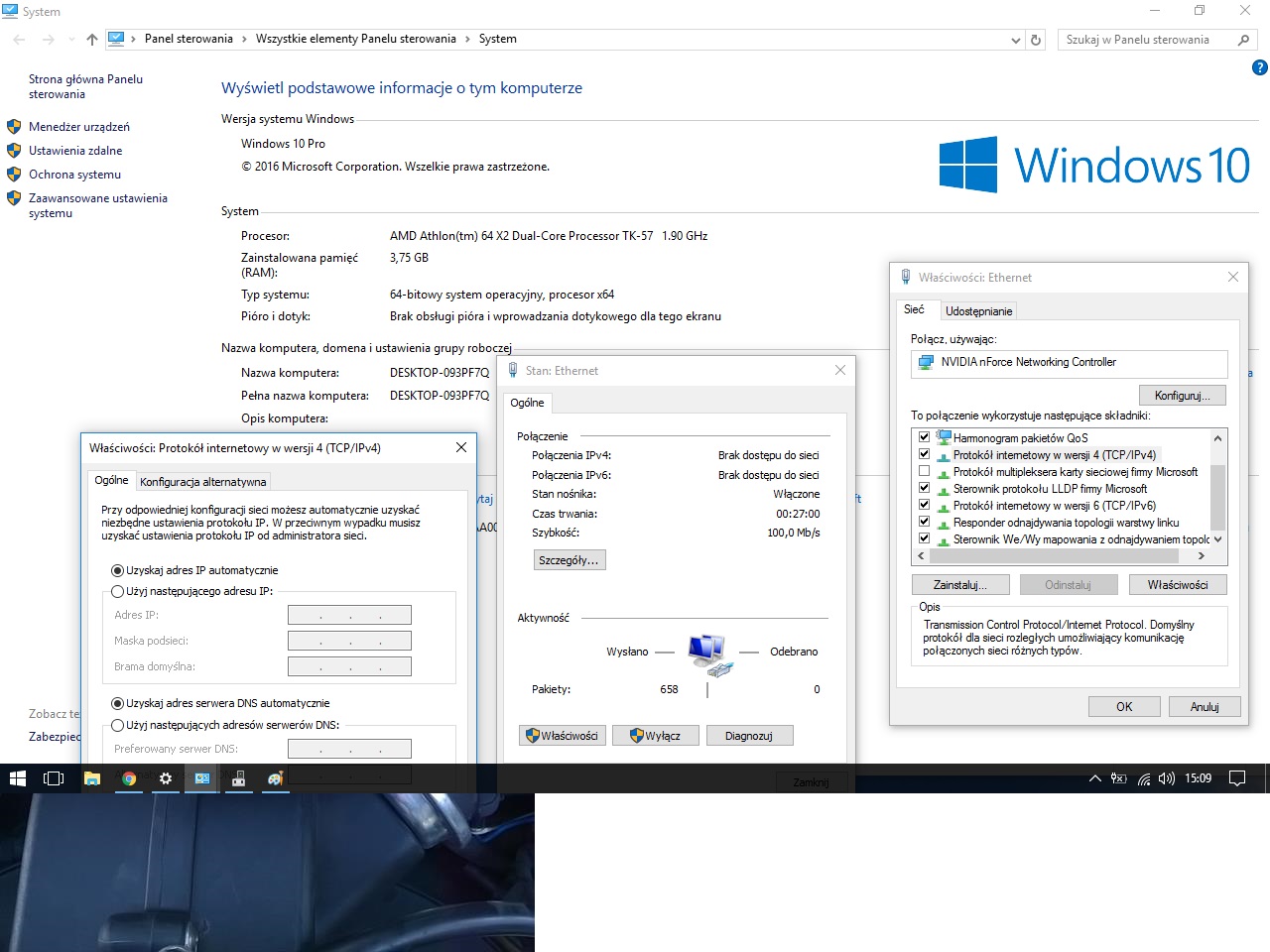Click the volume speaker tray icon
The height and width of the screenshot is (952, 1270).
coord(1167,778)
